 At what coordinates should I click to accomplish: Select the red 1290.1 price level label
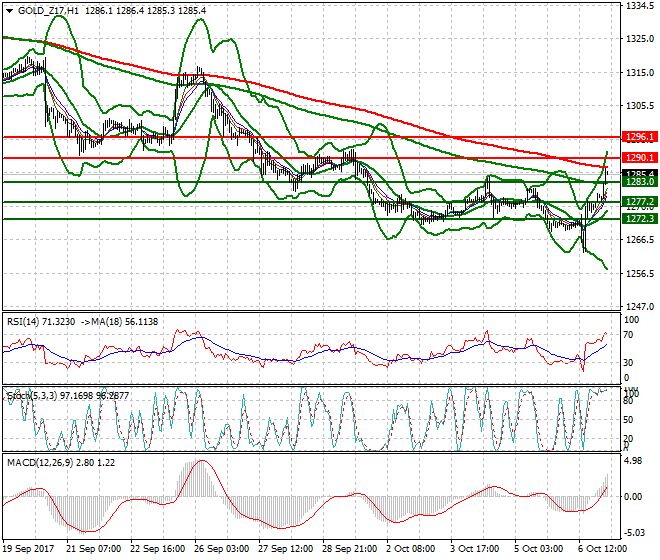640,158
